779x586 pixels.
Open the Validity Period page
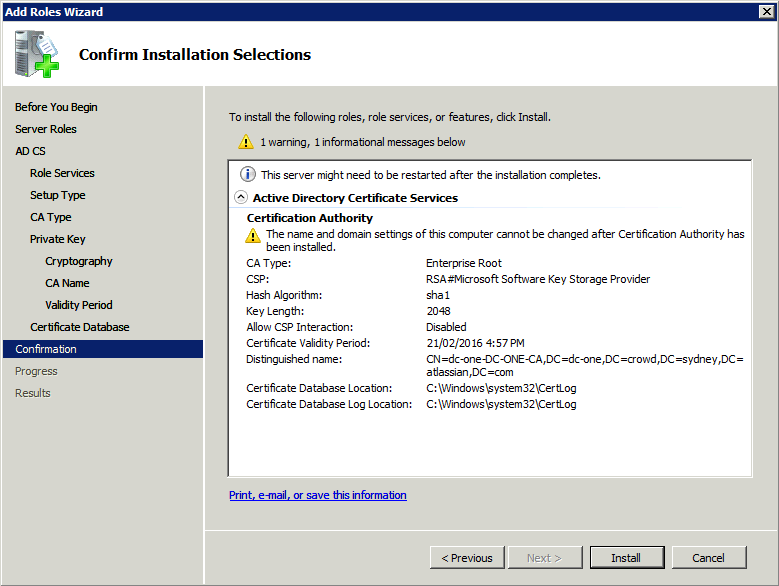click(x=79, y=305)
